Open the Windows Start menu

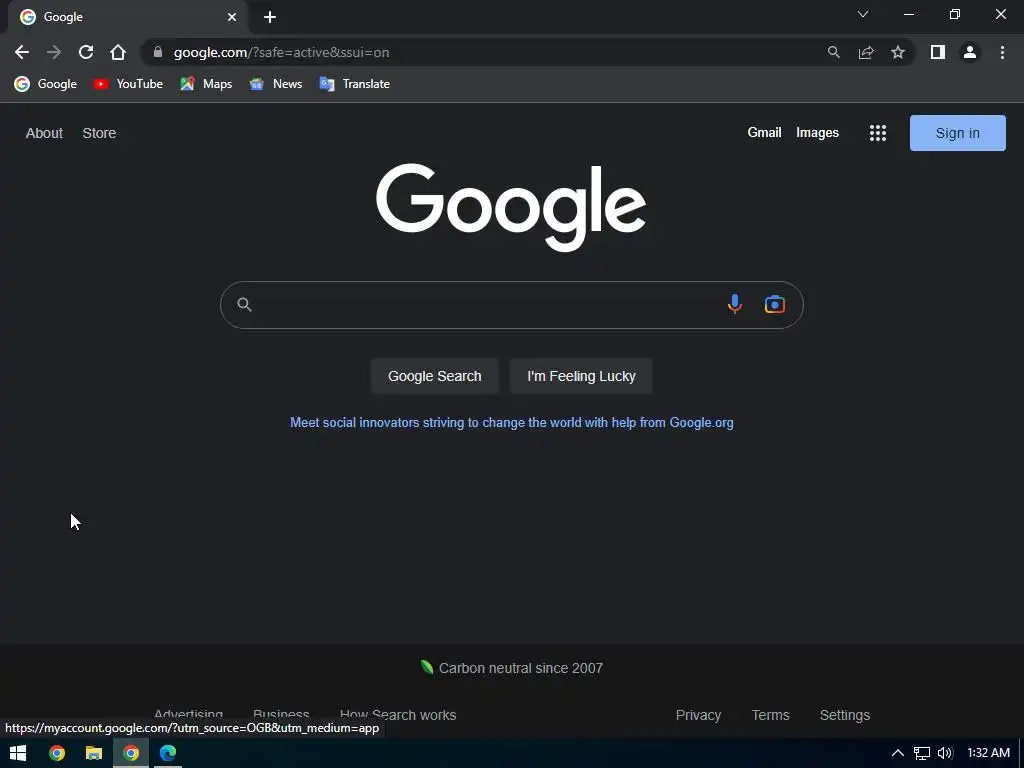tap(18, 753)
